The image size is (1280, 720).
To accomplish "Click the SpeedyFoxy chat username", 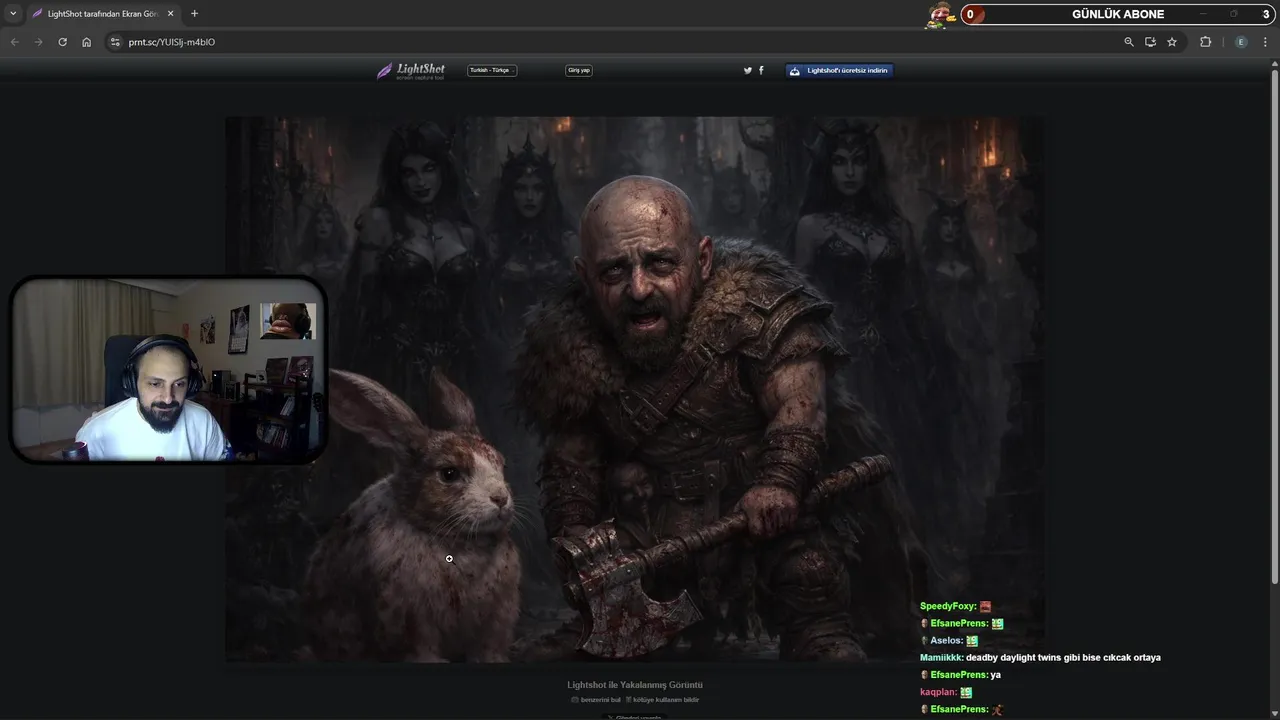I will pos(947,607).
